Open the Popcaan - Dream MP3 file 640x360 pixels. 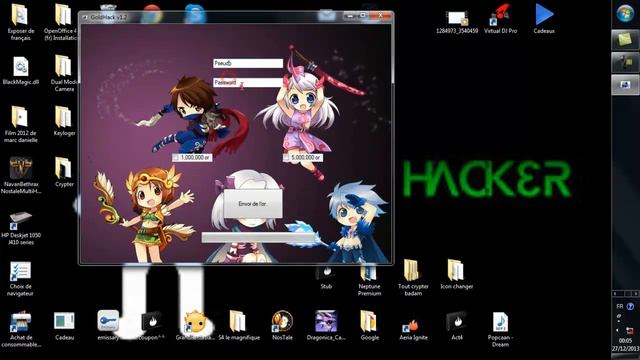(x=500, y=322)
